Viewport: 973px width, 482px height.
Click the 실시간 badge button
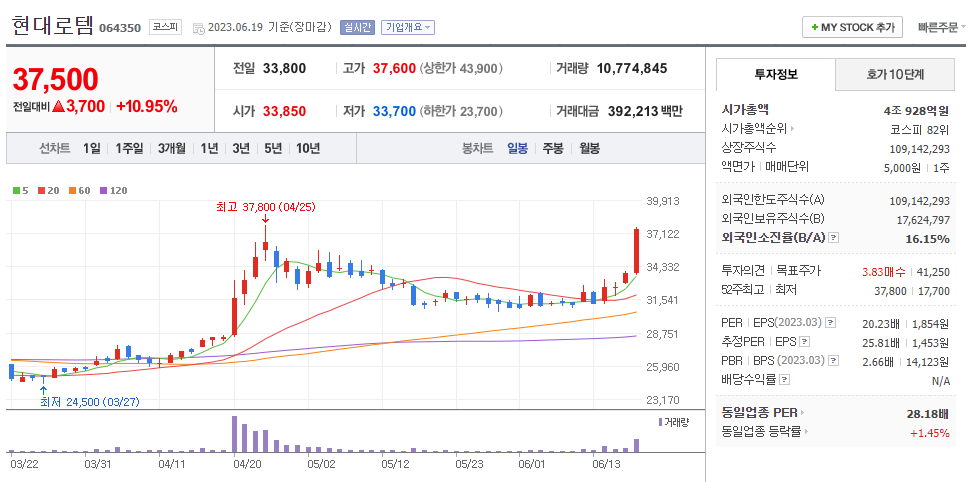tap(357, 27)
